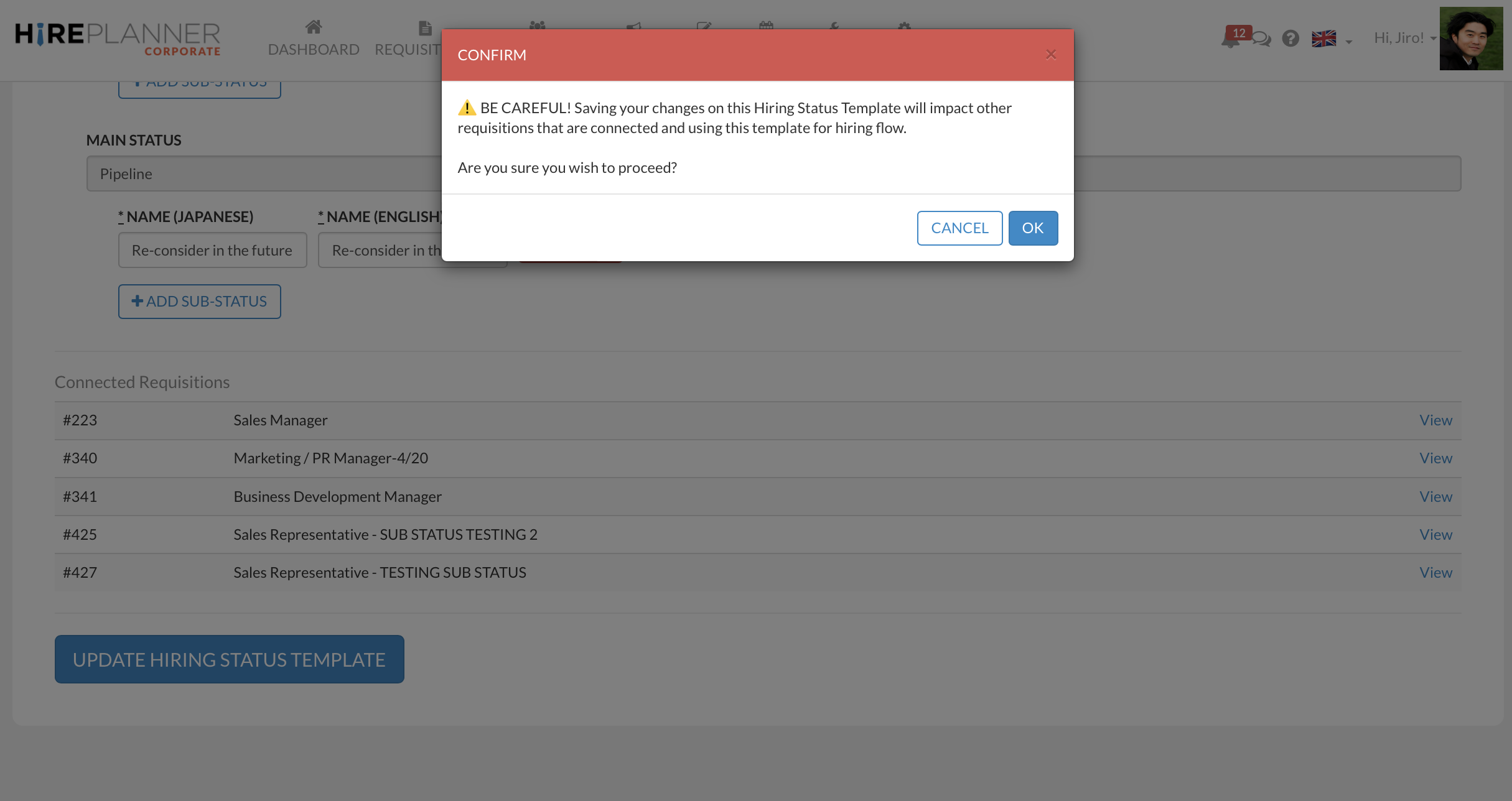Select the home icon above DASHBOARD
This screenshot has width=1512, height=801.
[314, 26]
